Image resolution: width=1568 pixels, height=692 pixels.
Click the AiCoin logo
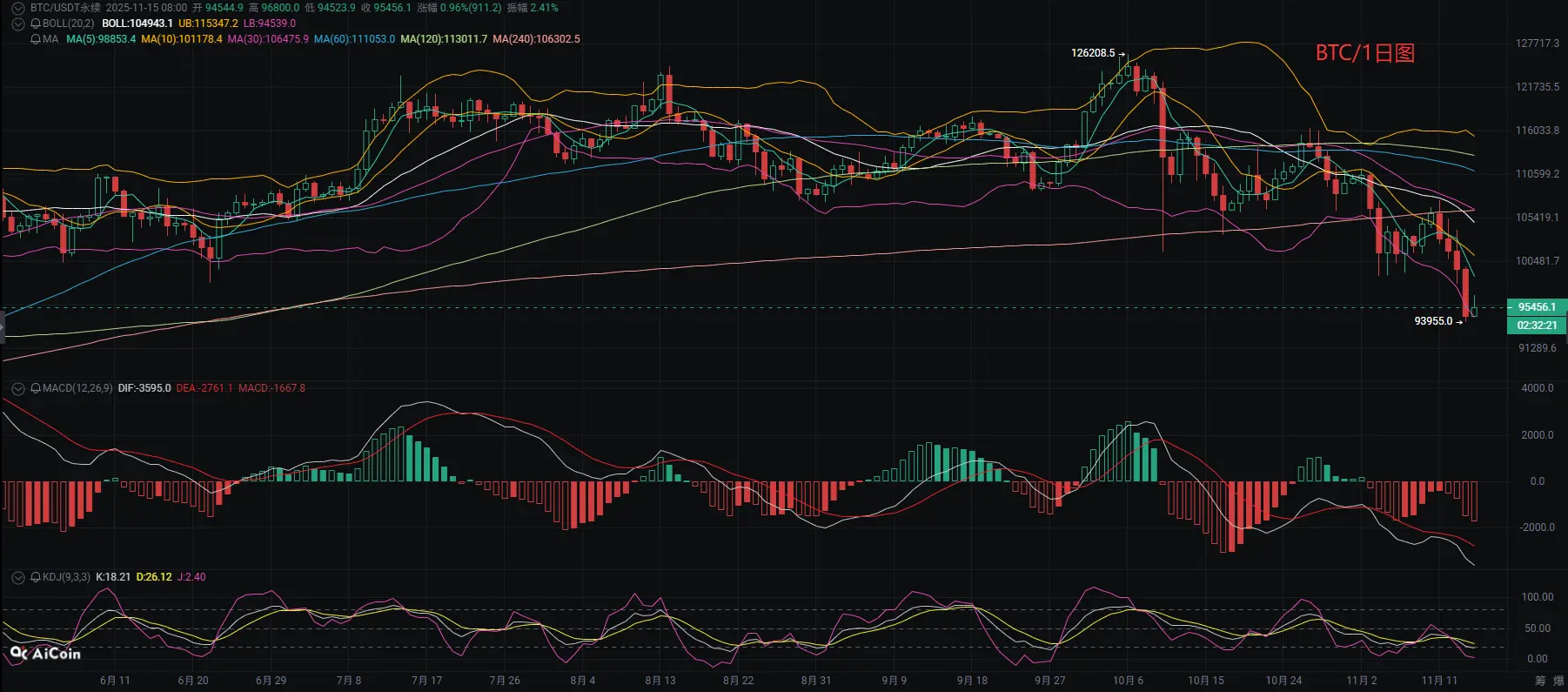click(x=45, y=653)
